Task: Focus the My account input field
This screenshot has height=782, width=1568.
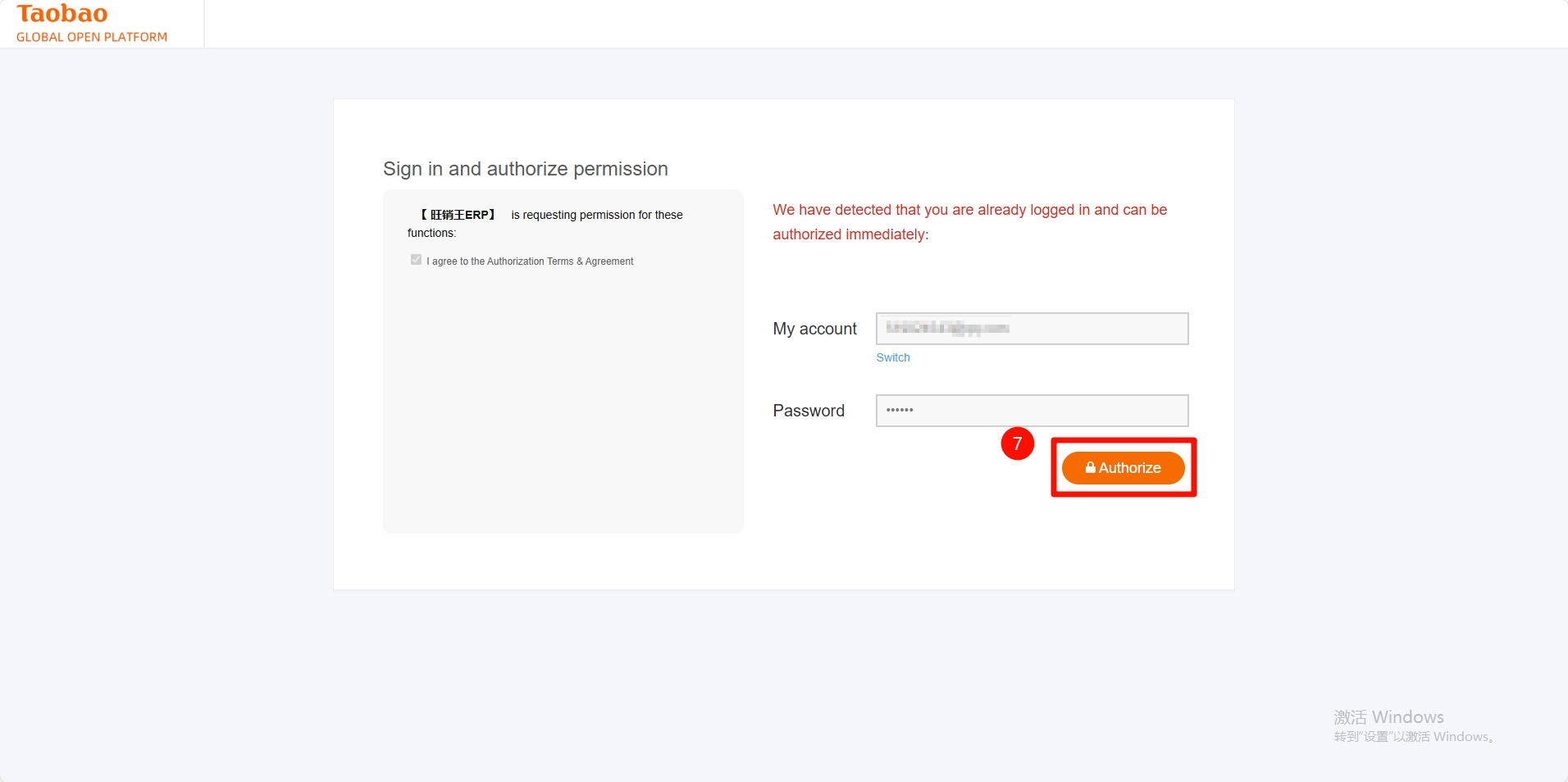Action: pyautogui.click(x=1032, y=329)
